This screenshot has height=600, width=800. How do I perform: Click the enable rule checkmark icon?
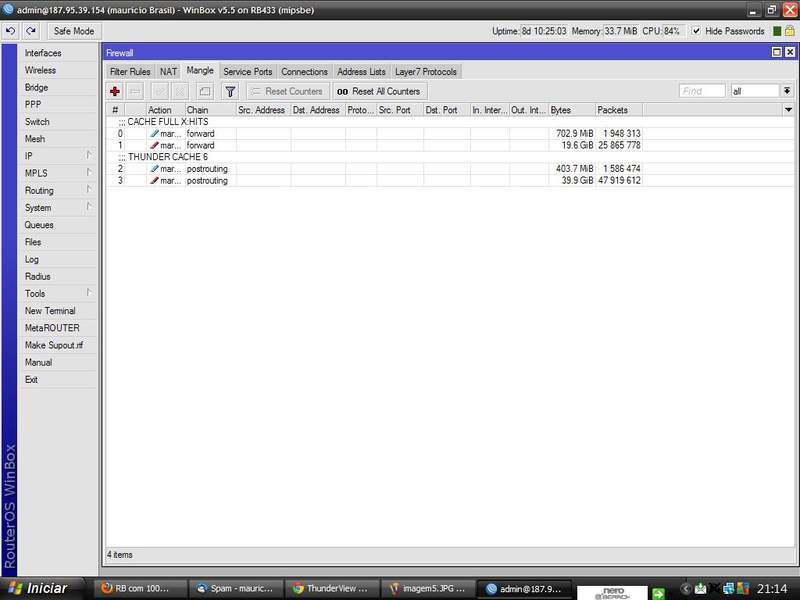[160, 91]
